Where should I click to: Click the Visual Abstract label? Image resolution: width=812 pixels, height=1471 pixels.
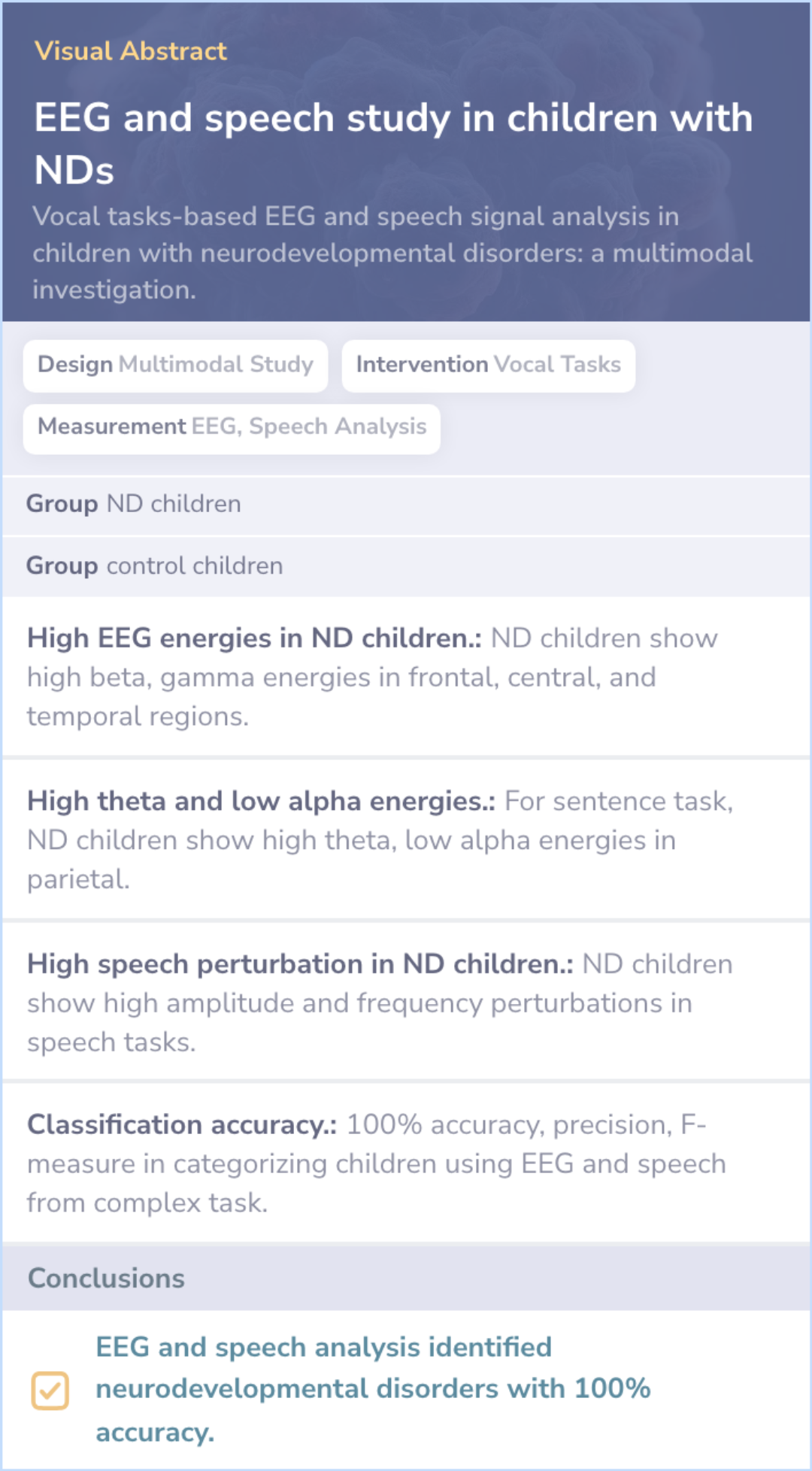coord(130,51)
